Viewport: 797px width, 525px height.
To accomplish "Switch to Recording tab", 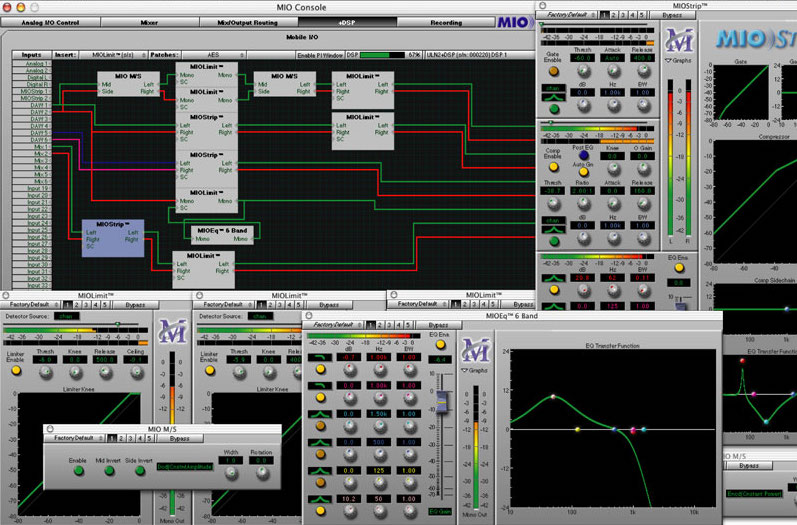I will (446, 22).
